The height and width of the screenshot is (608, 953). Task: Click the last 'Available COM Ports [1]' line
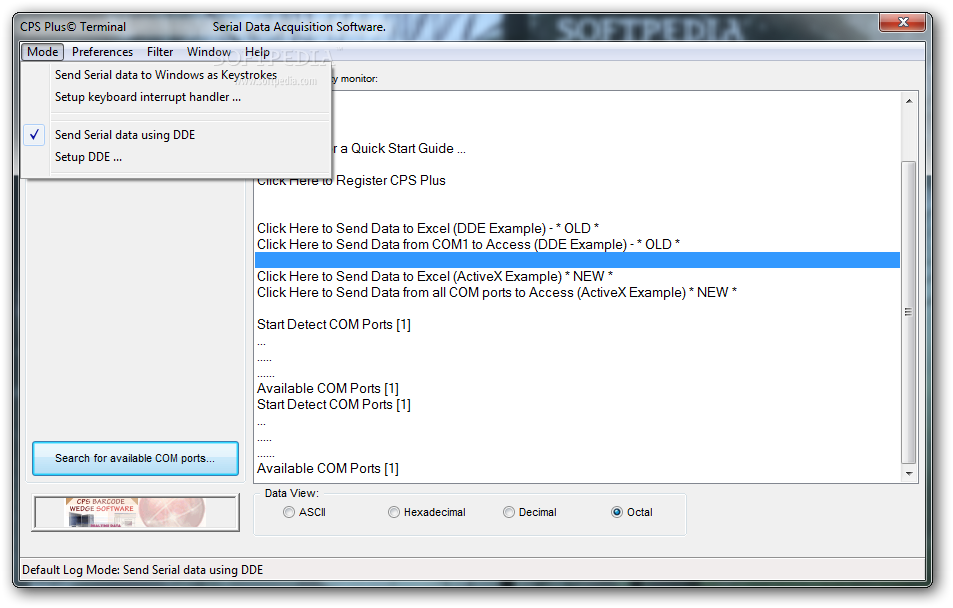pyautogui.click(x=328, y=469)
